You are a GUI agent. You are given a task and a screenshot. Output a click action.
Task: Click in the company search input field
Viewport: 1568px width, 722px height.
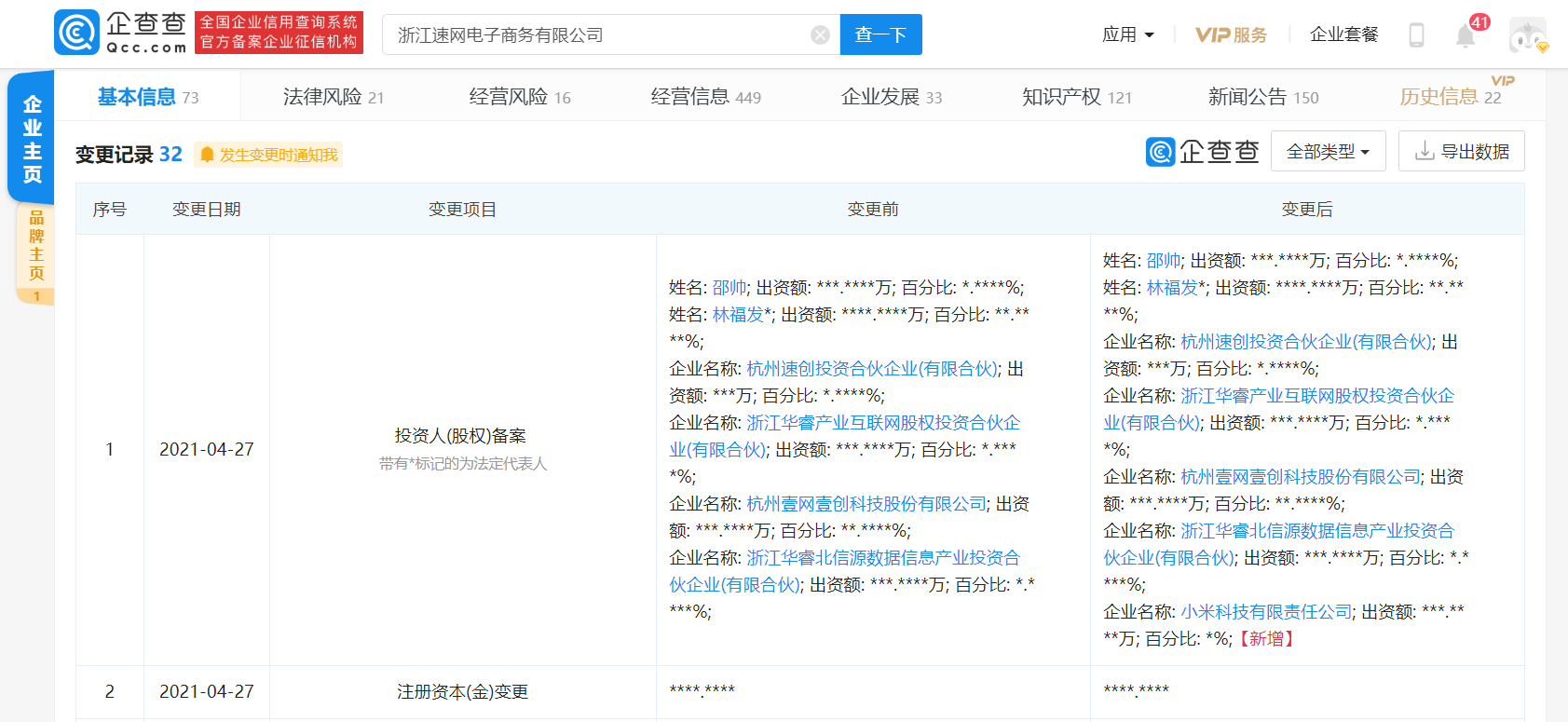[596, 35]
